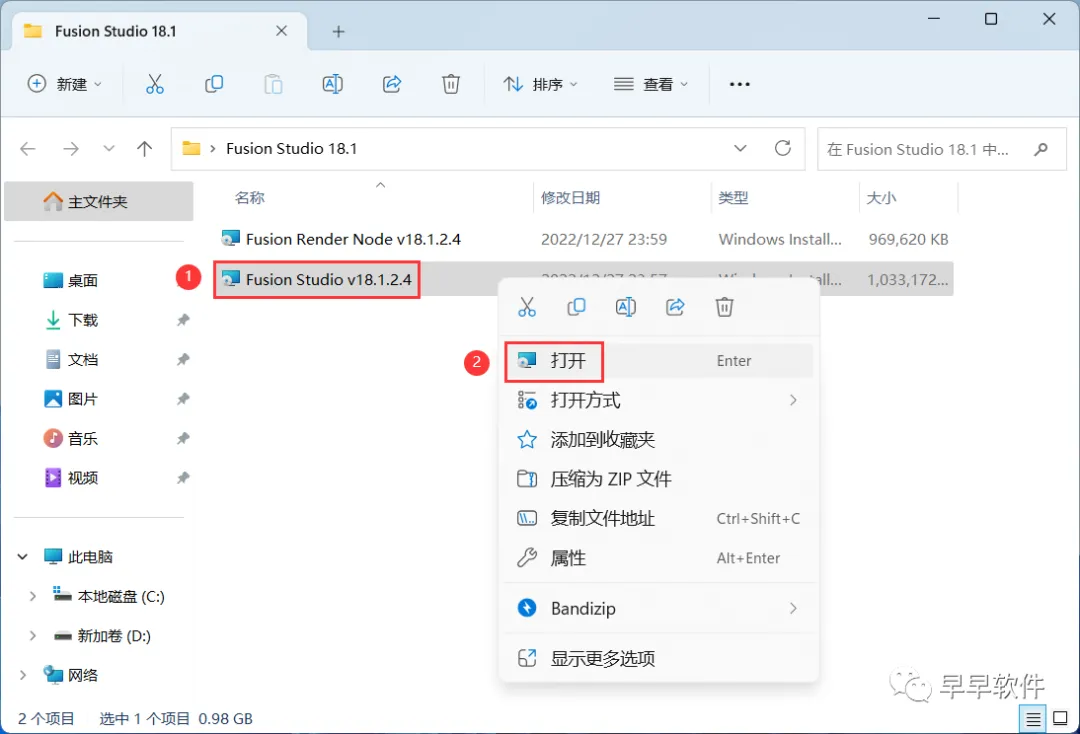Image resolution: width=1080 pixels, height=734 pixels.
Task: Select 主文件夹 in the sidebar
Action: point(98,201)
